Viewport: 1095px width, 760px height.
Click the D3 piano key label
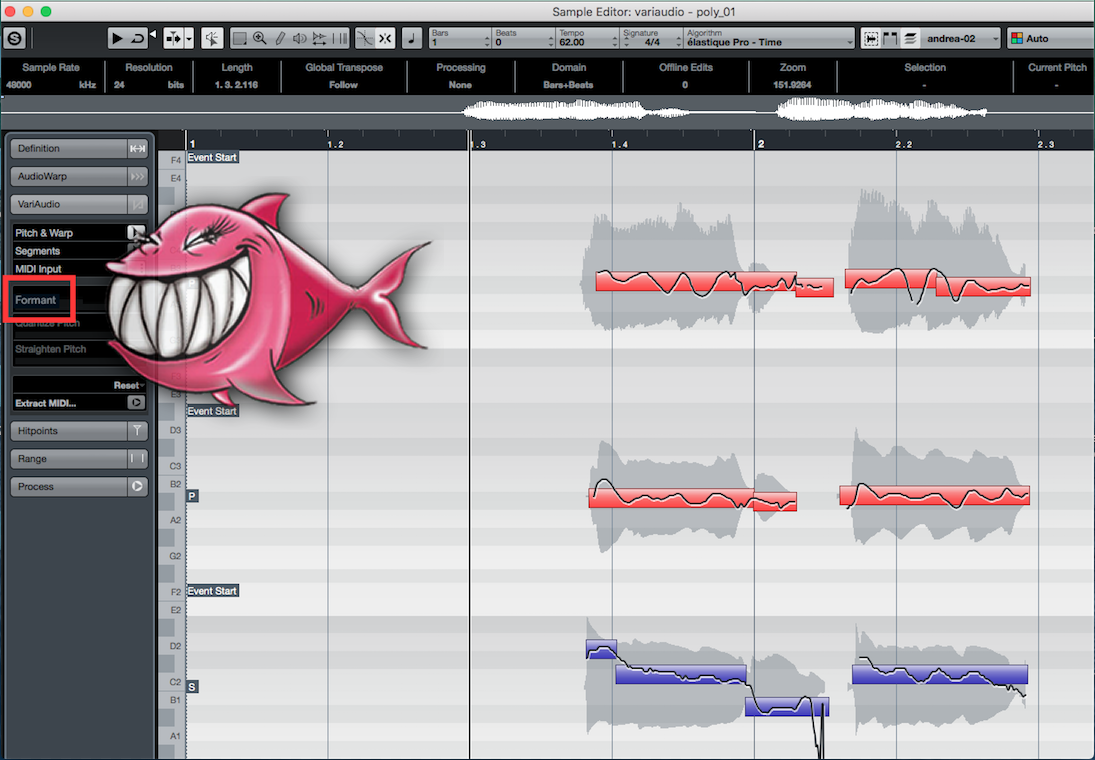175,430
